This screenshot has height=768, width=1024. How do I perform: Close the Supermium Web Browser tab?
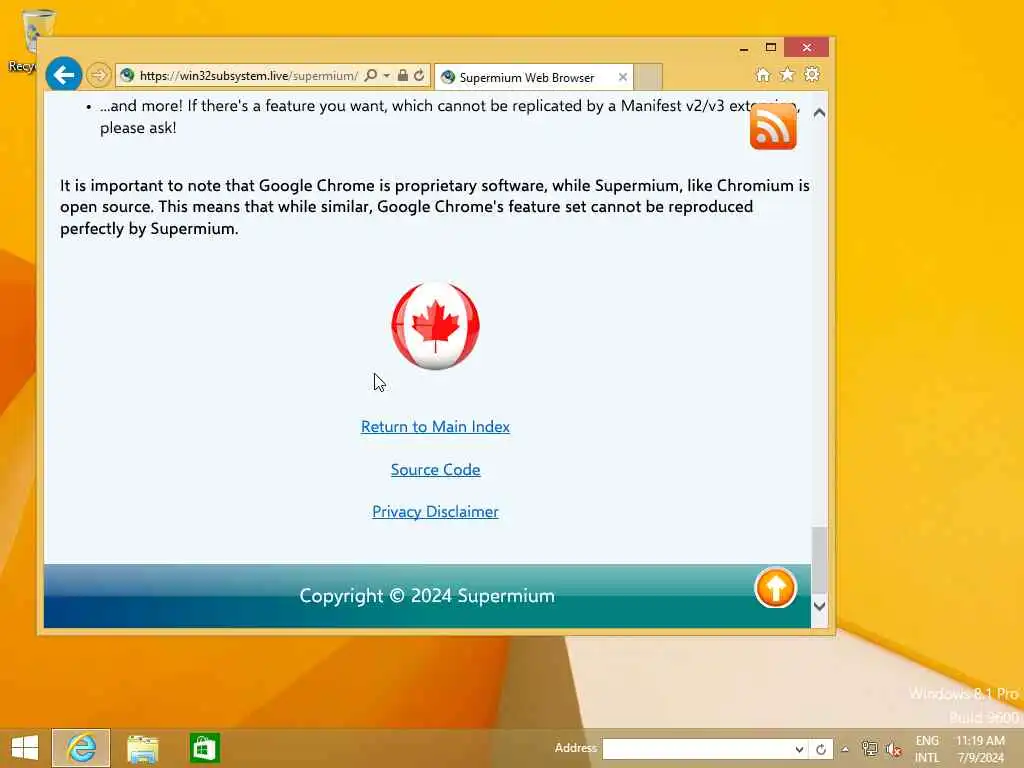coord(622,77)
